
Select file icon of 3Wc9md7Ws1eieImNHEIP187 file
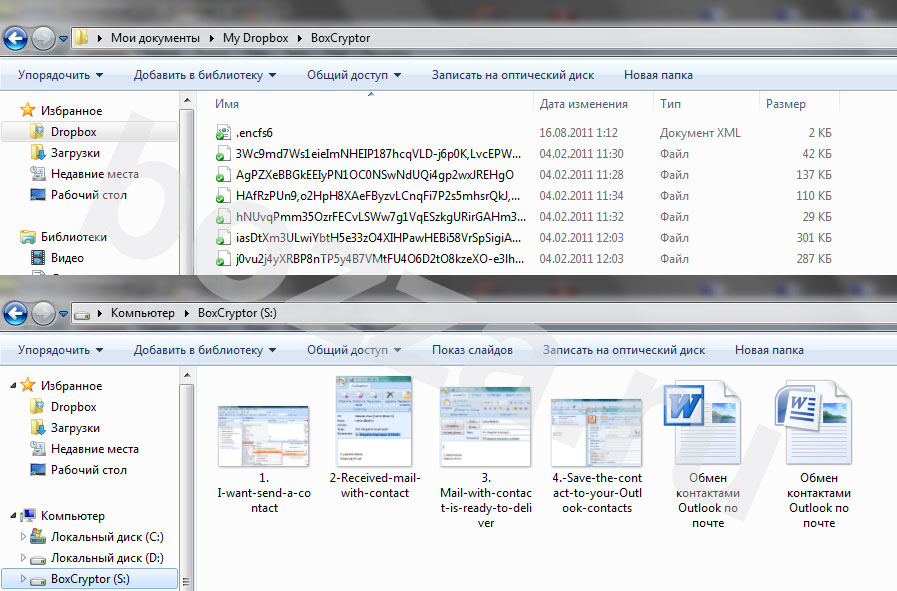tap(223, 154)
